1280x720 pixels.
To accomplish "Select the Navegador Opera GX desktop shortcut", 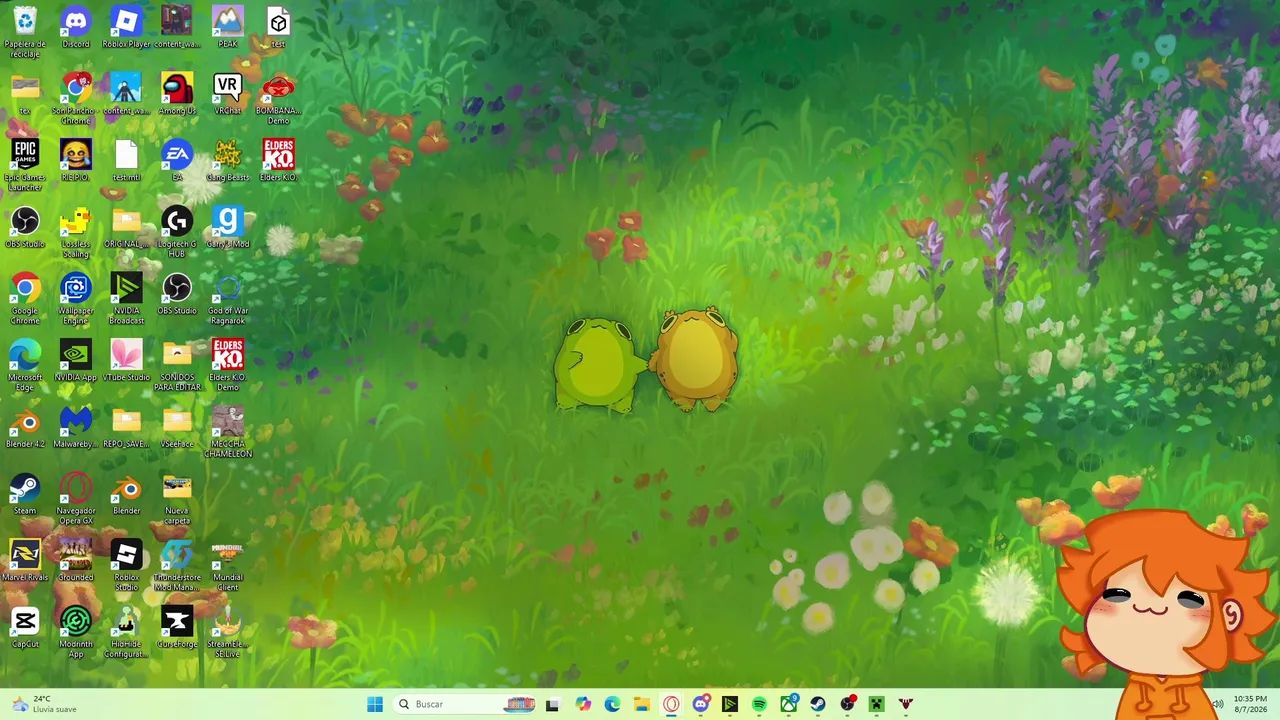I will click(76, 499).
